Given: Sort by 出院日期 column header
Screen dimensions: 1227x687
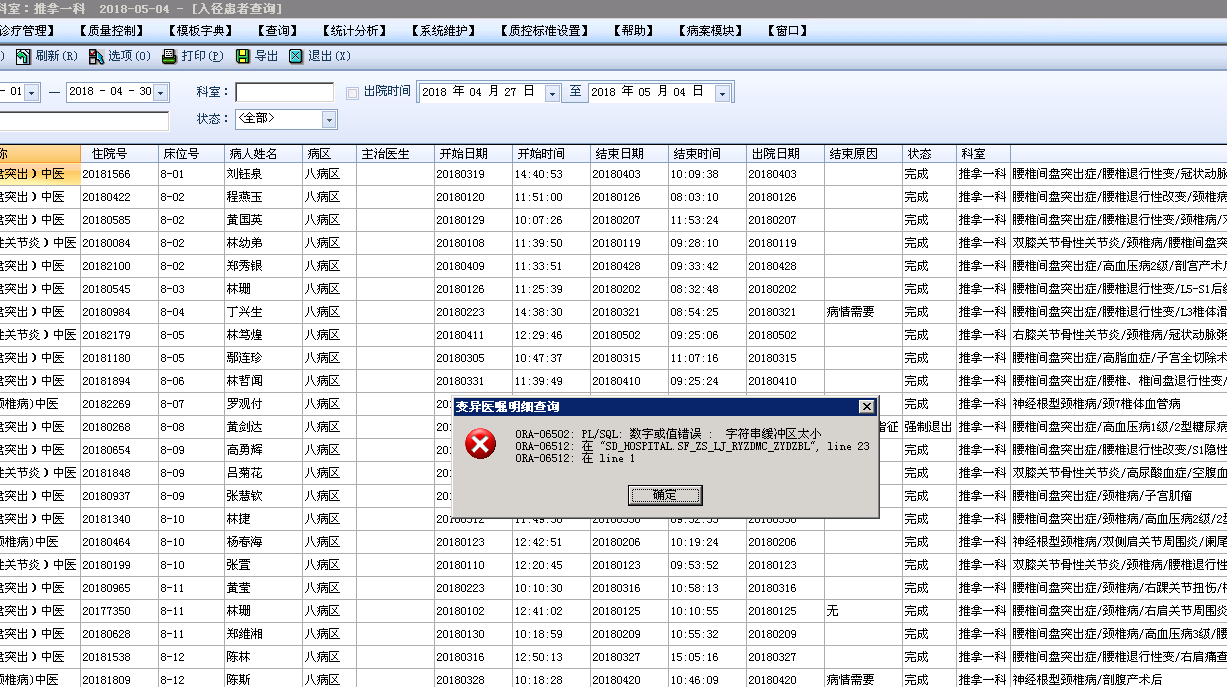Looking at the screenshot, I should (x=785, y=154).
